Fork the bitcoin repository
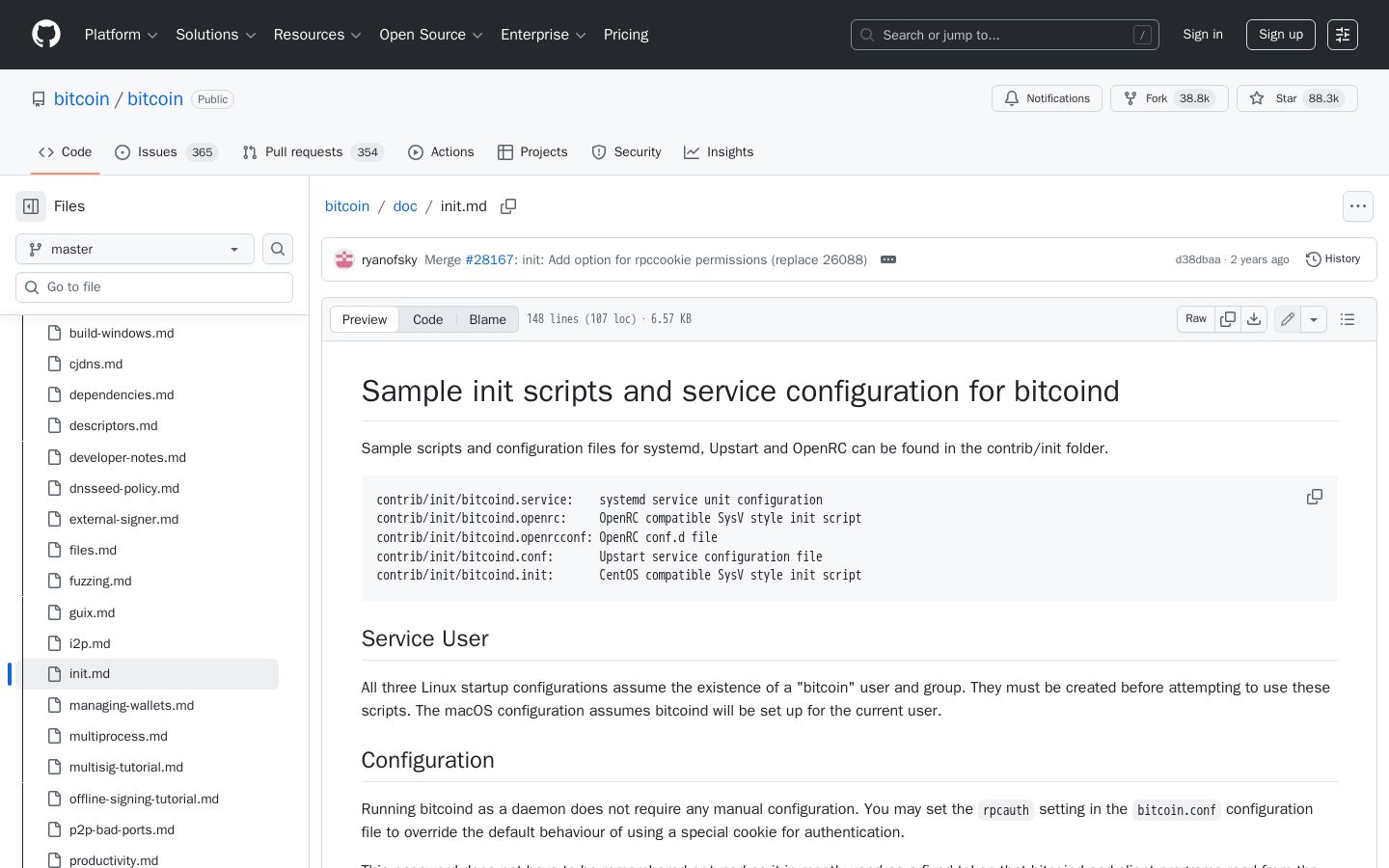The width and height of the screenshot is (1389, 868). click(x=1169, y=98)
